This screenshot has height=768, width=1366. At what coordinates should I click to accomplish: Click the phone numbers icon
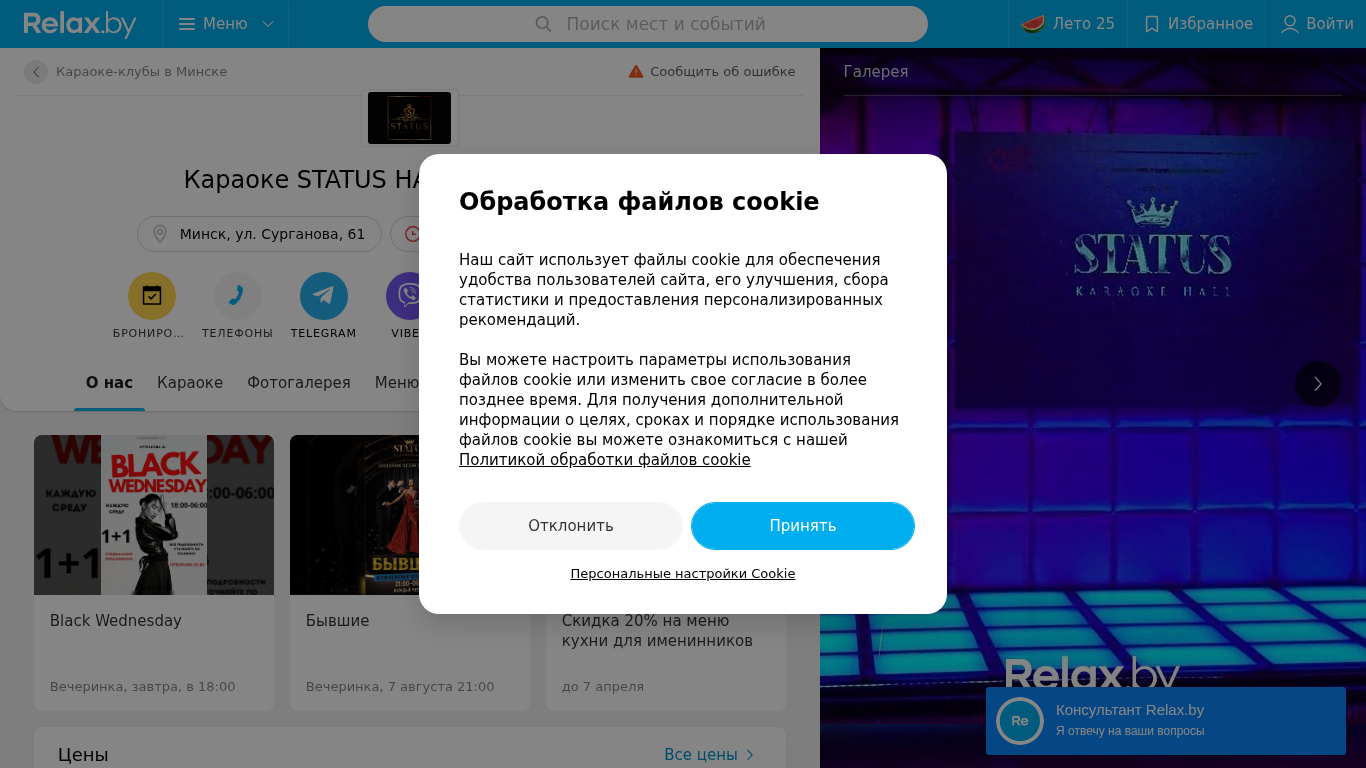(x=238, y=296)
